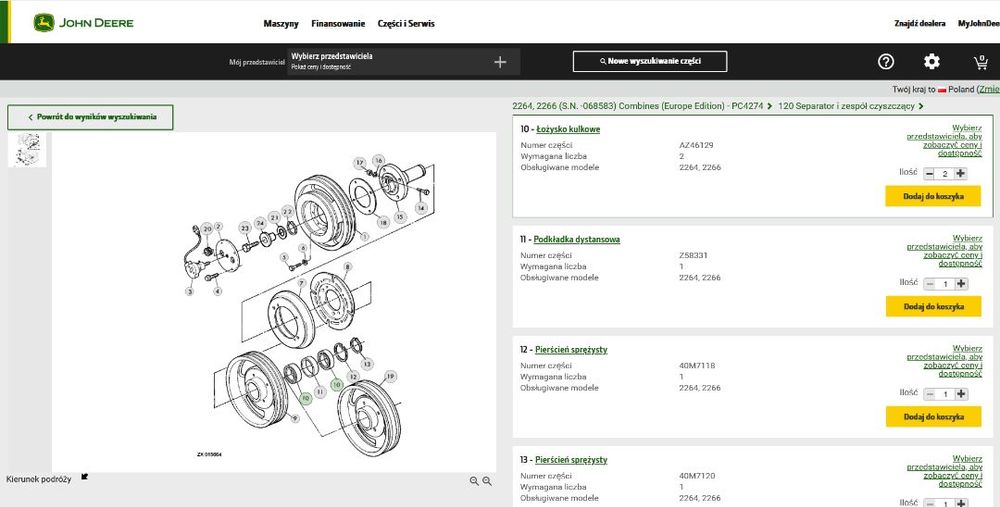Select callout 15 on the parts diagram

[x=400, y=217]
